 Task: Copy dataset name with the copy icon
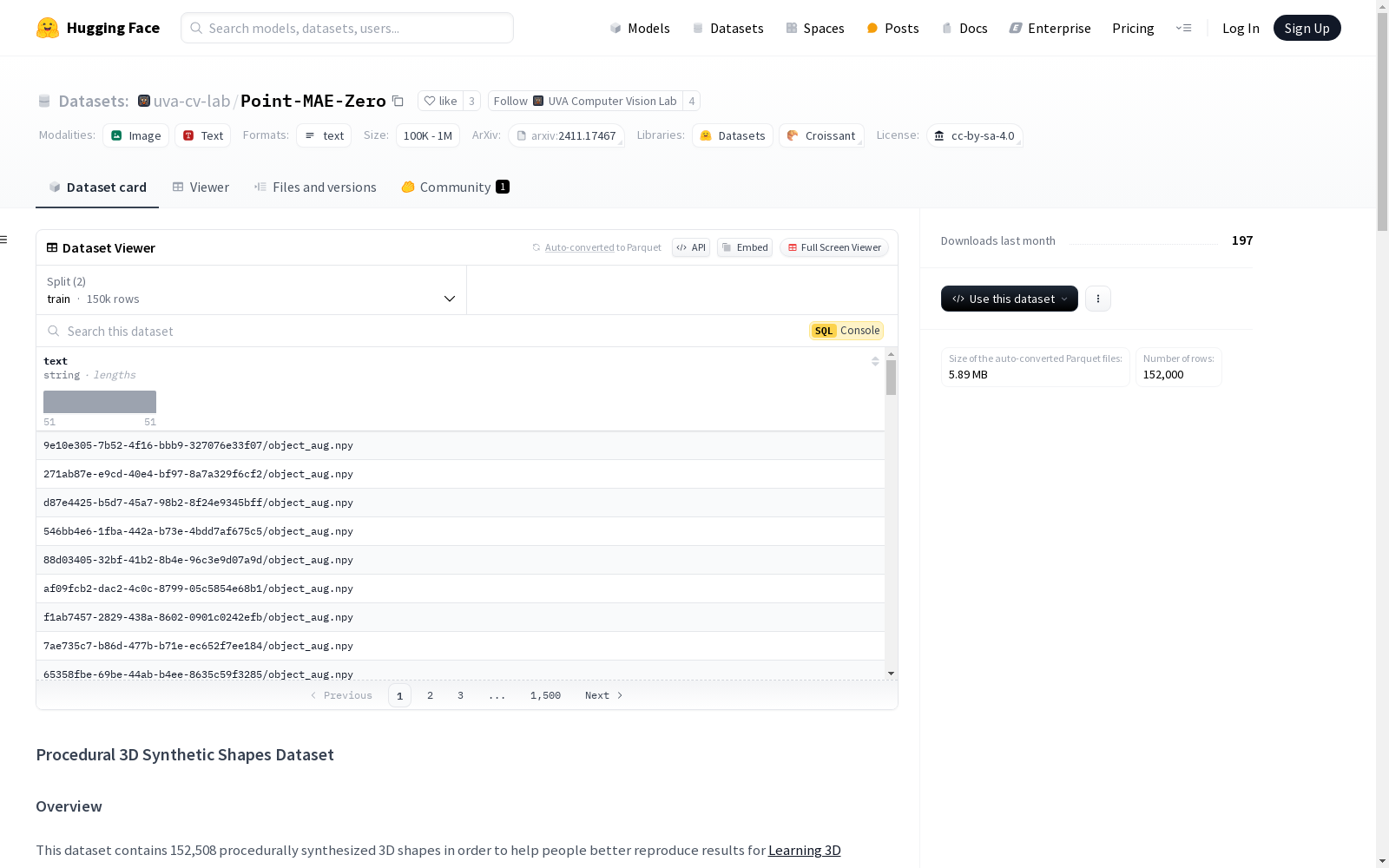click(398, 101)
